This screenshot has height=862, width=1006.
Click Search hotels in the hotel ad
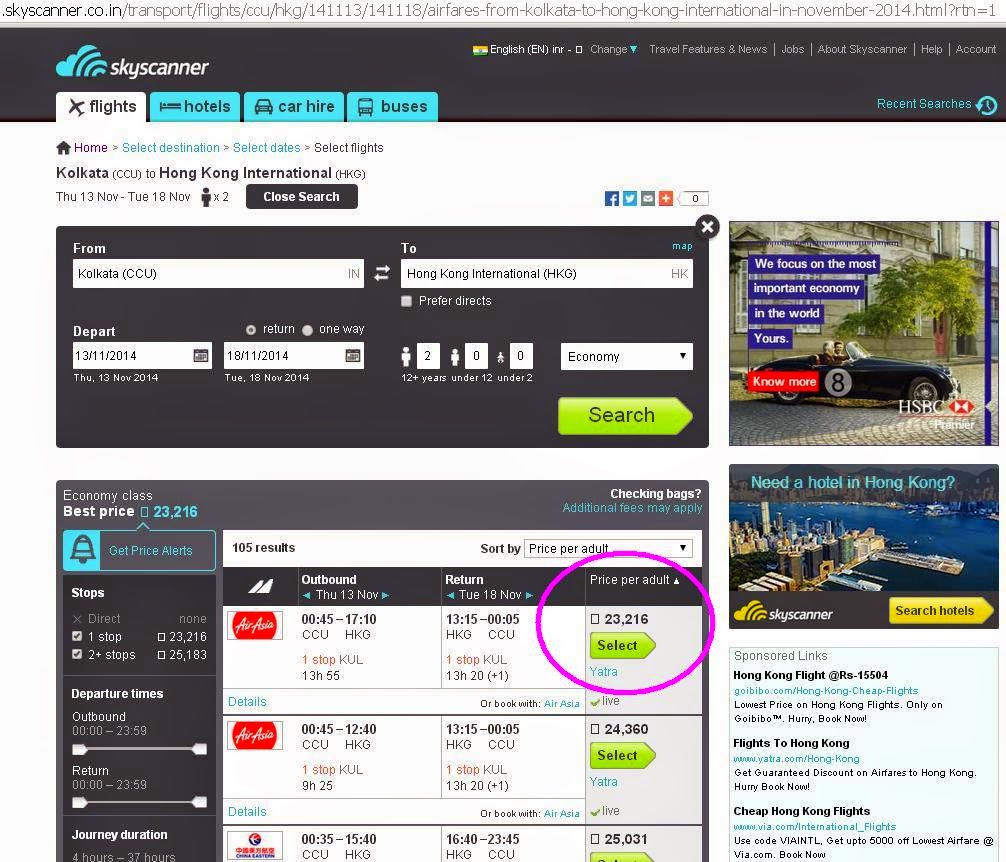(x=939, y=611)
